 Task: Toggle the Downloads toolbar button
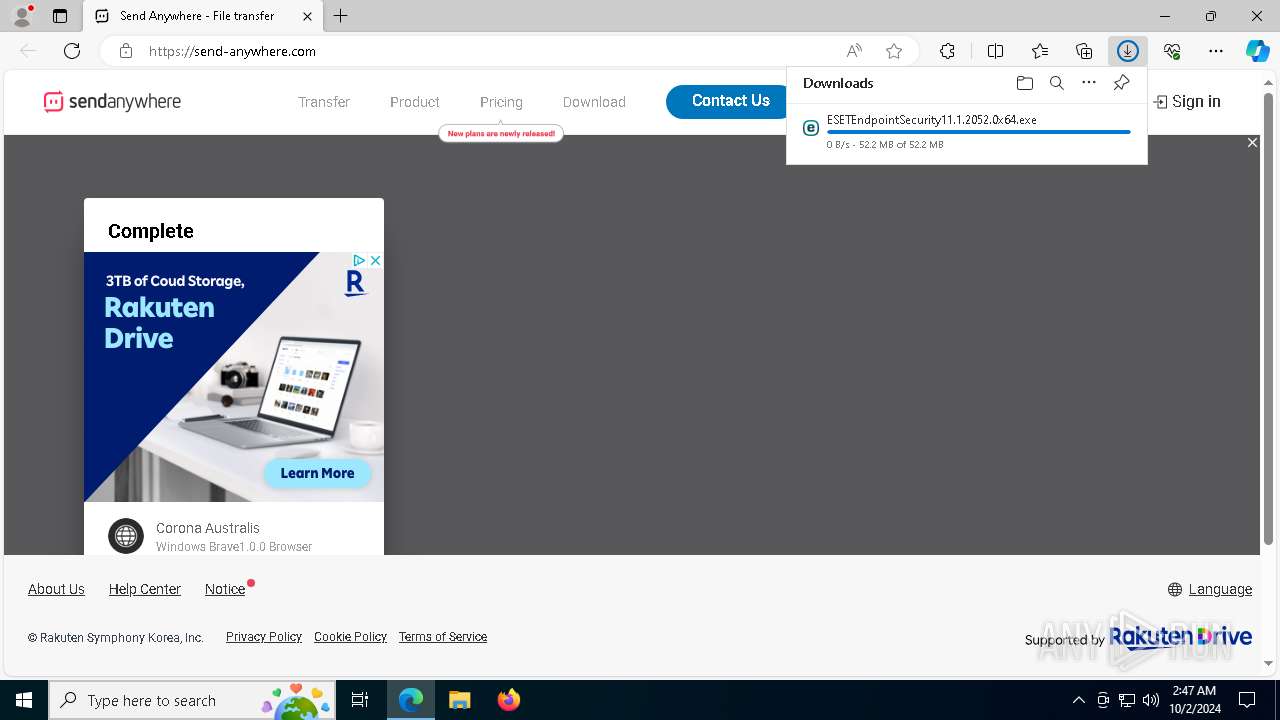pyautogui.click(x=1128, y=51)
